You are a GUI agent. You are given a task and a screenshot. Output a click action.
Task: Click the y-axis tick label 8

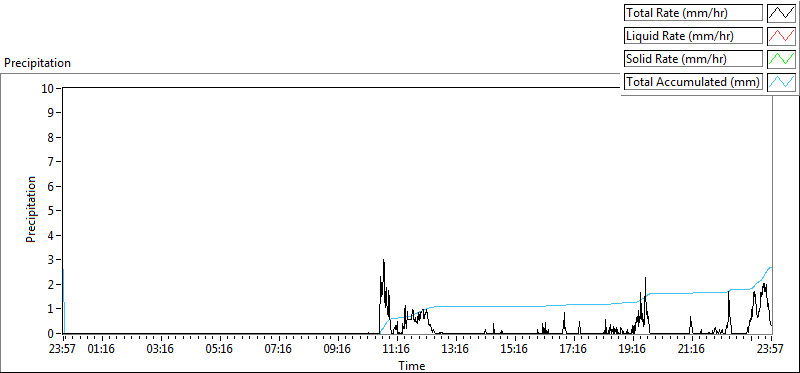click(x=51, y=137)
